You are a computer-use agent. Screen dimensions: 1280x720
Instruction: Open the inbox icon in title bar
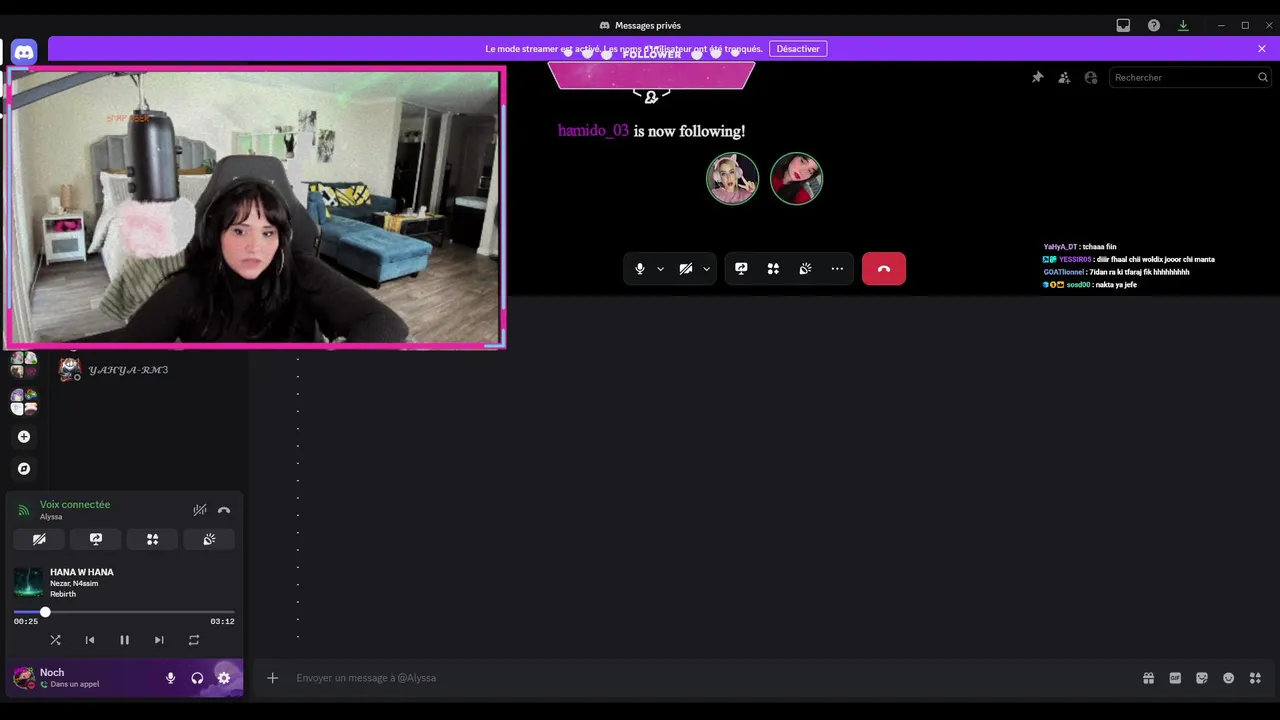(x=1123, y=25)
